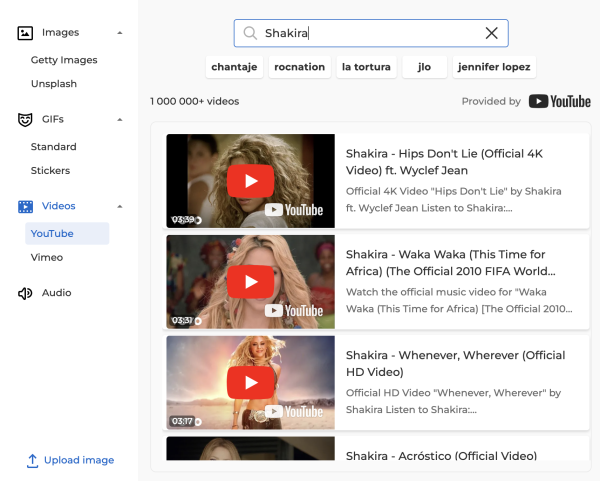Select Getty Images in the sidebar

pyautogui.click(x=64, y=60)
